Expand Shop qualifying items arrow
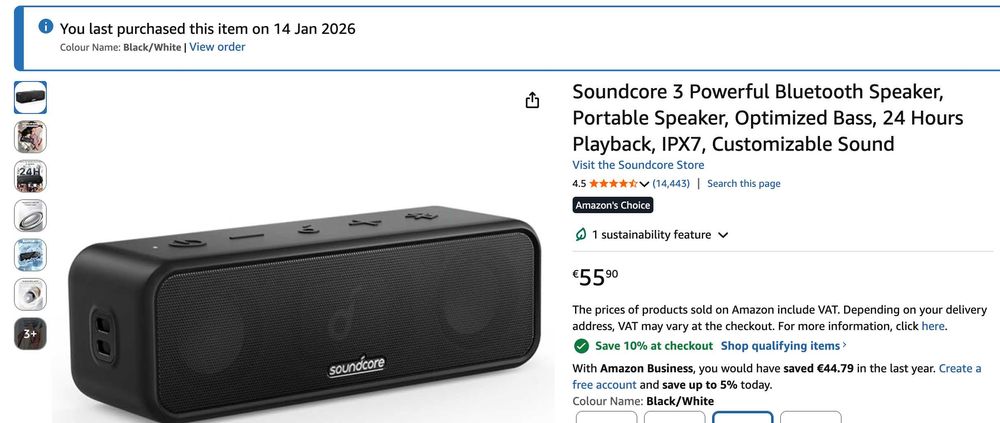This screenshot has height=423, width=1000. click(x=845, y=346)
